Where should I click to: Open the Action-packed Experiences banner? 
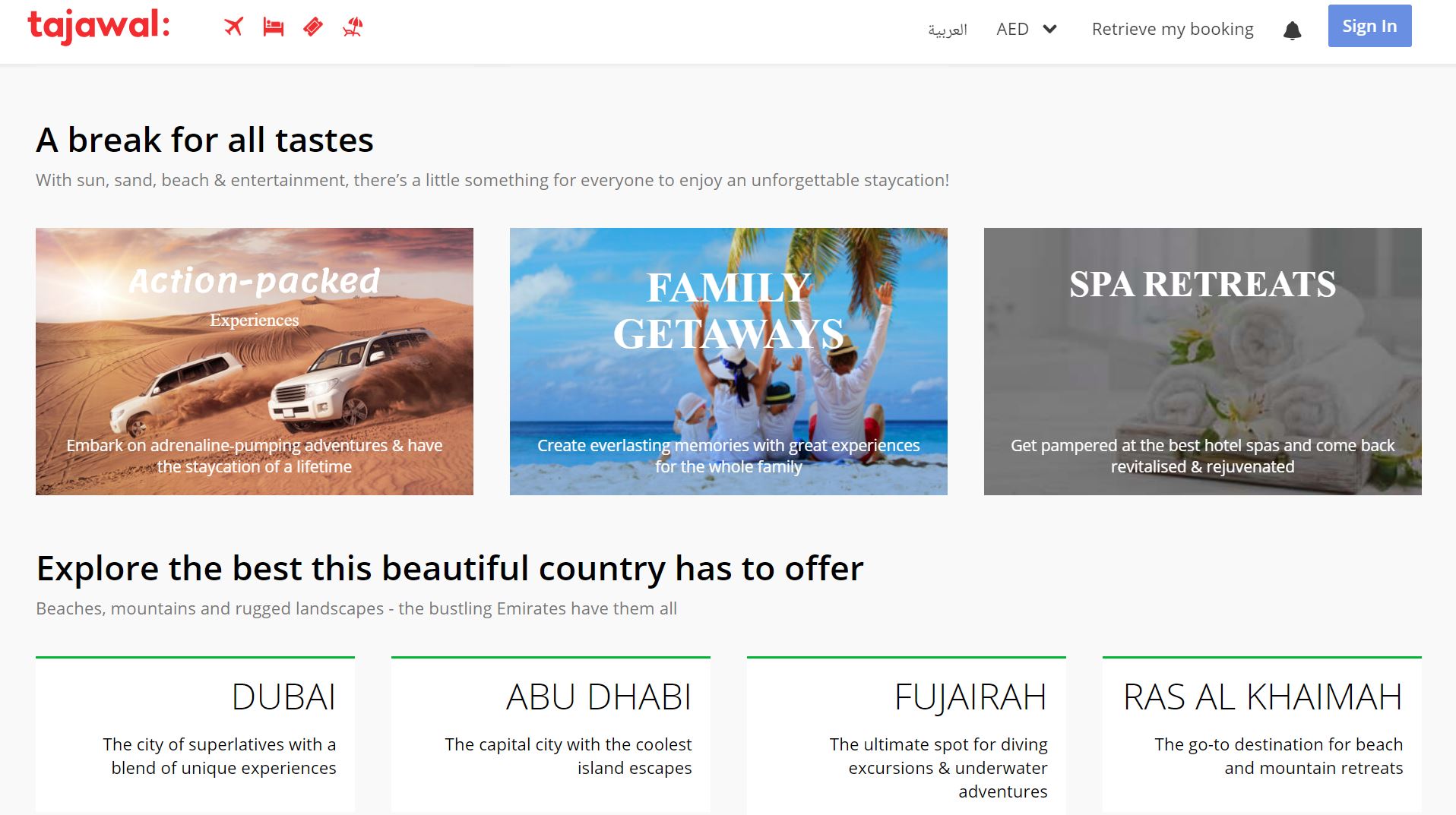click(254, 362)
